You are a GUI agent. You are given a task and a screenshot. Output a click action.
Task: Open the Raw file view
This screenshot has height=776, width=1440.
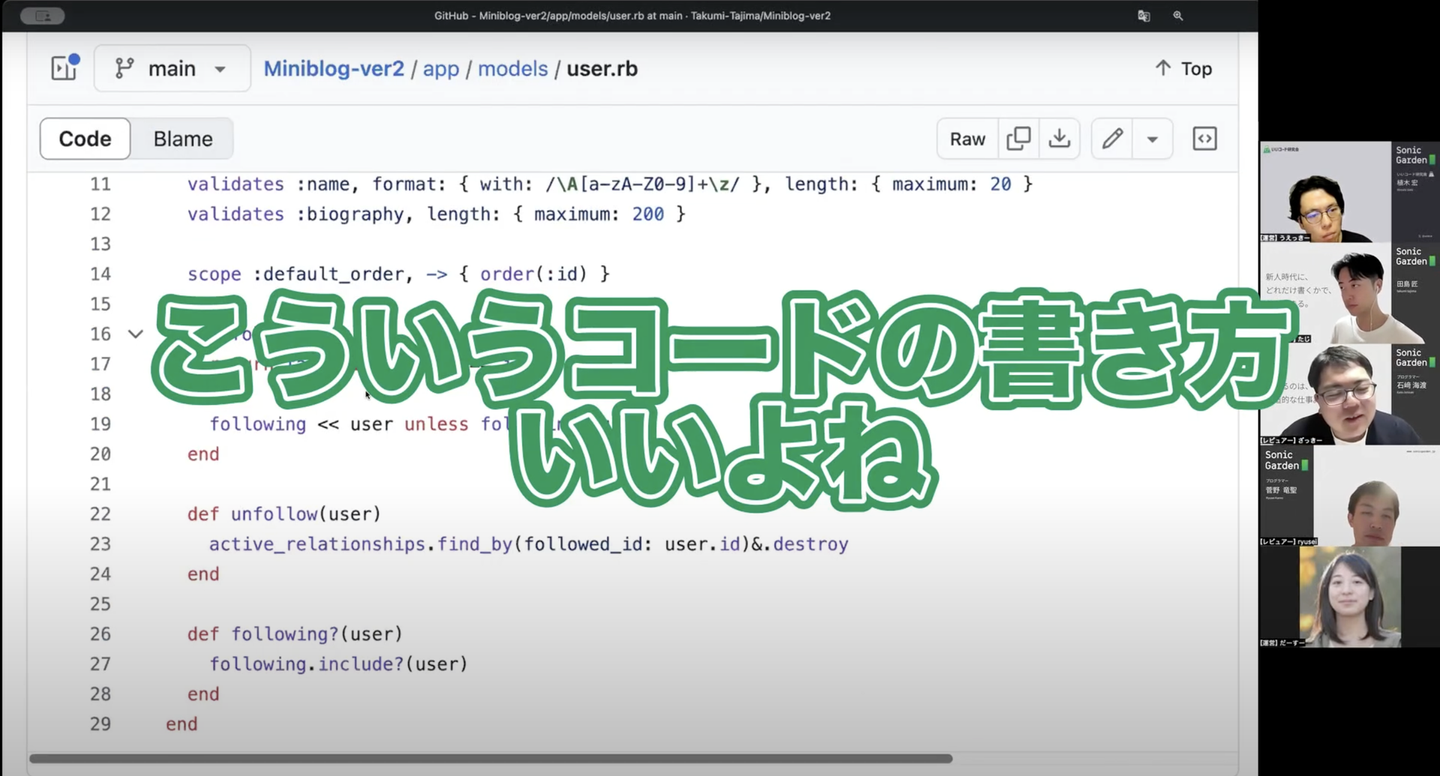[x=967, y=139]
